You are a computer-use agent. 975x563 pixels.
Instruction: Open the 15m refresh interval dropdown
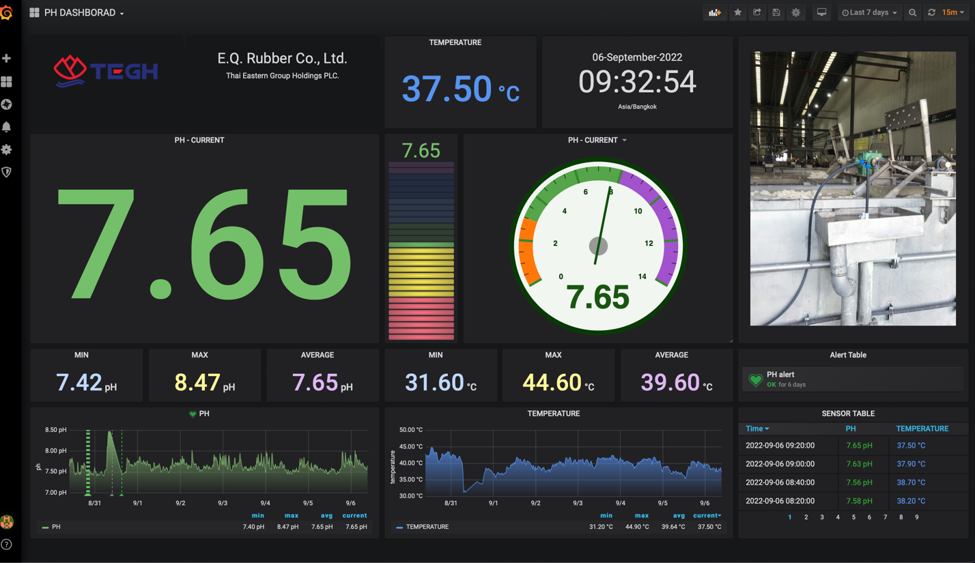[953, 13]
